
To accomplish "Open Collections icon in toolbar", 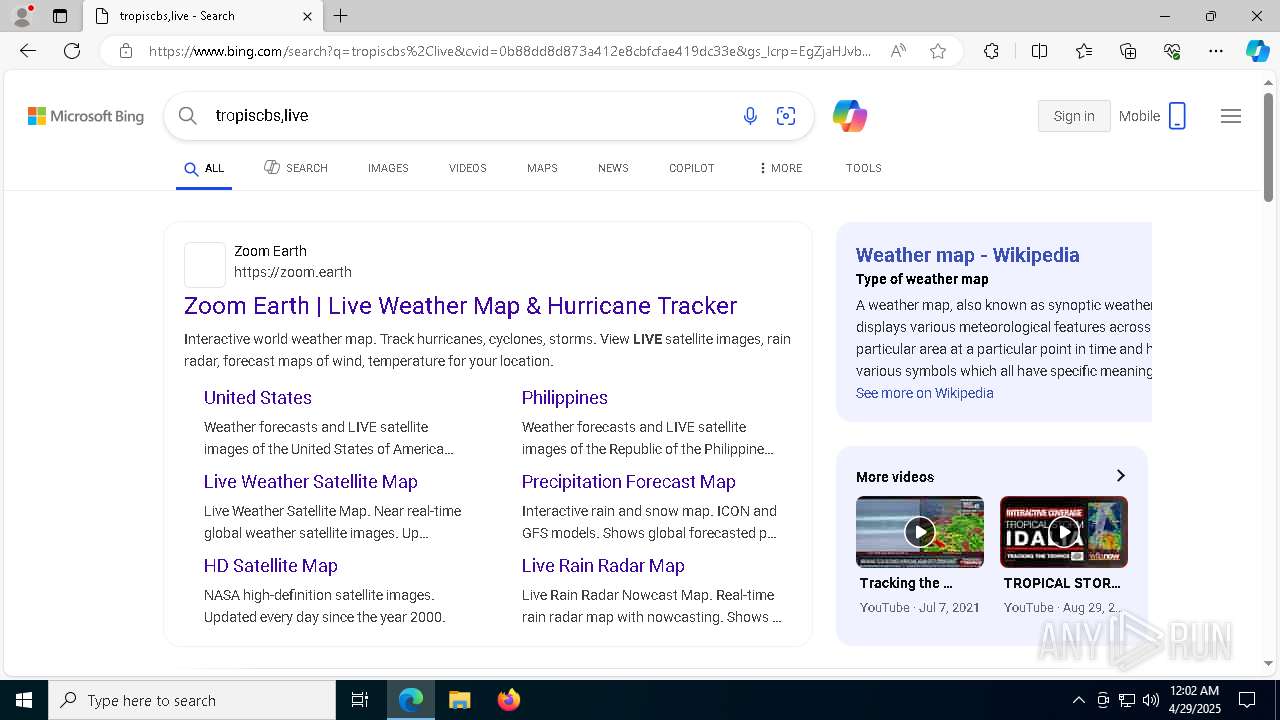I will (x=1128, y=51).
